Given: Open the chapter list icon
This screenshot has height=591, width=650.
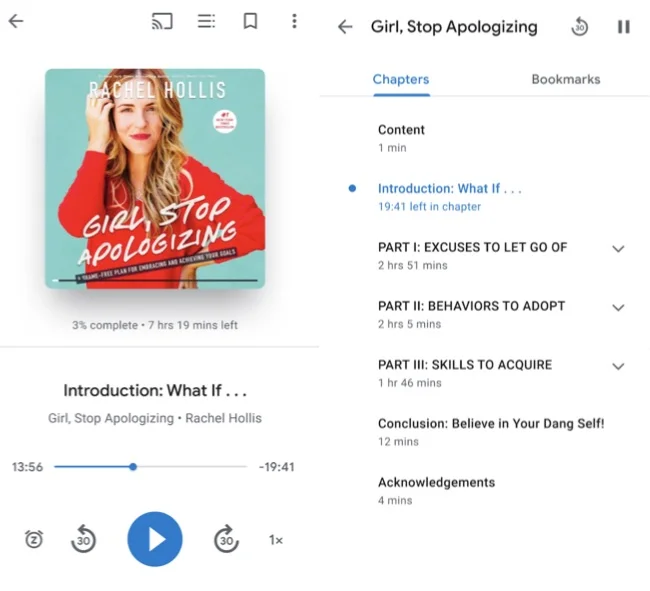Looking at the screenshot, I should click(206, 21).
